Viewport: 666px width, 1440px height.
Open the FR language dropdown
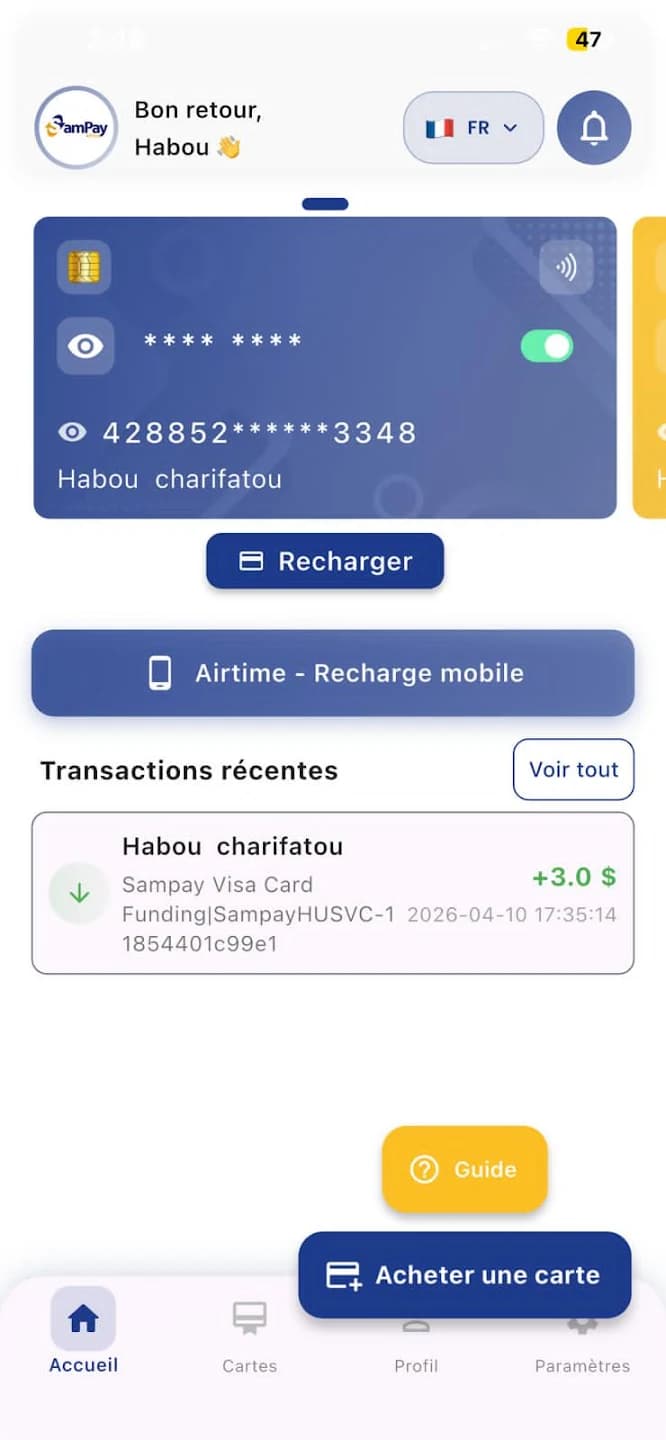click(x=473, y=128)
